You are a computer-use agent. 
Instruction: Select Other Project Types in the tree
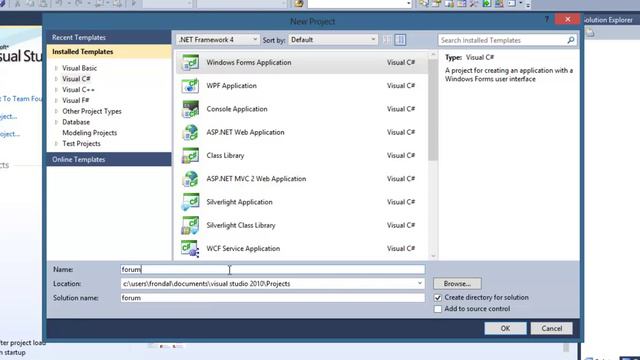click(x=92, y=111)
